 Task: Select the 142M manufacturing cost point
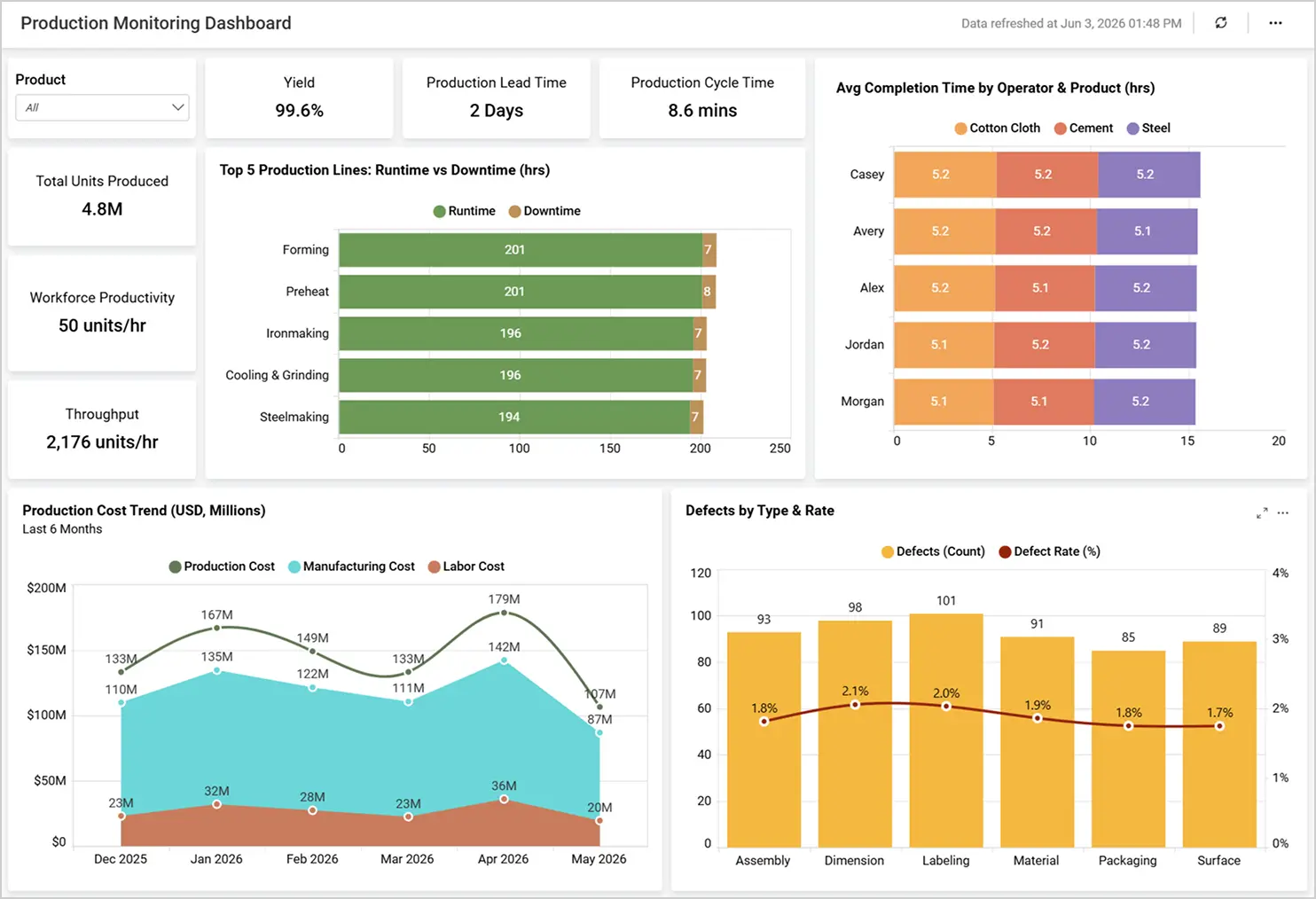(504, 661)
